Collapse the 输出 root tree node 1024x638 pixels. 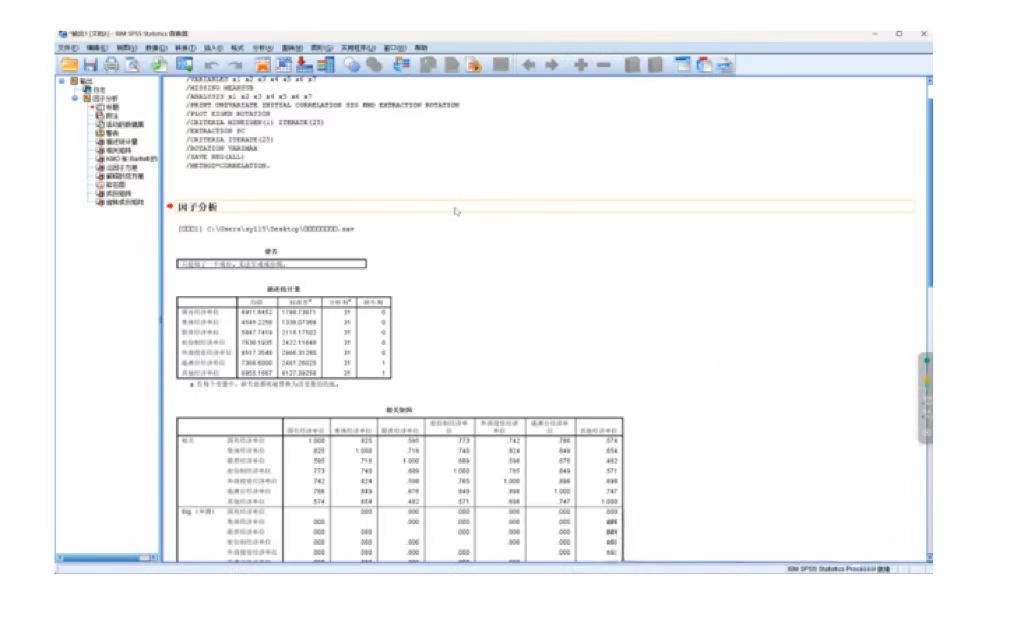tap(62, 81)
